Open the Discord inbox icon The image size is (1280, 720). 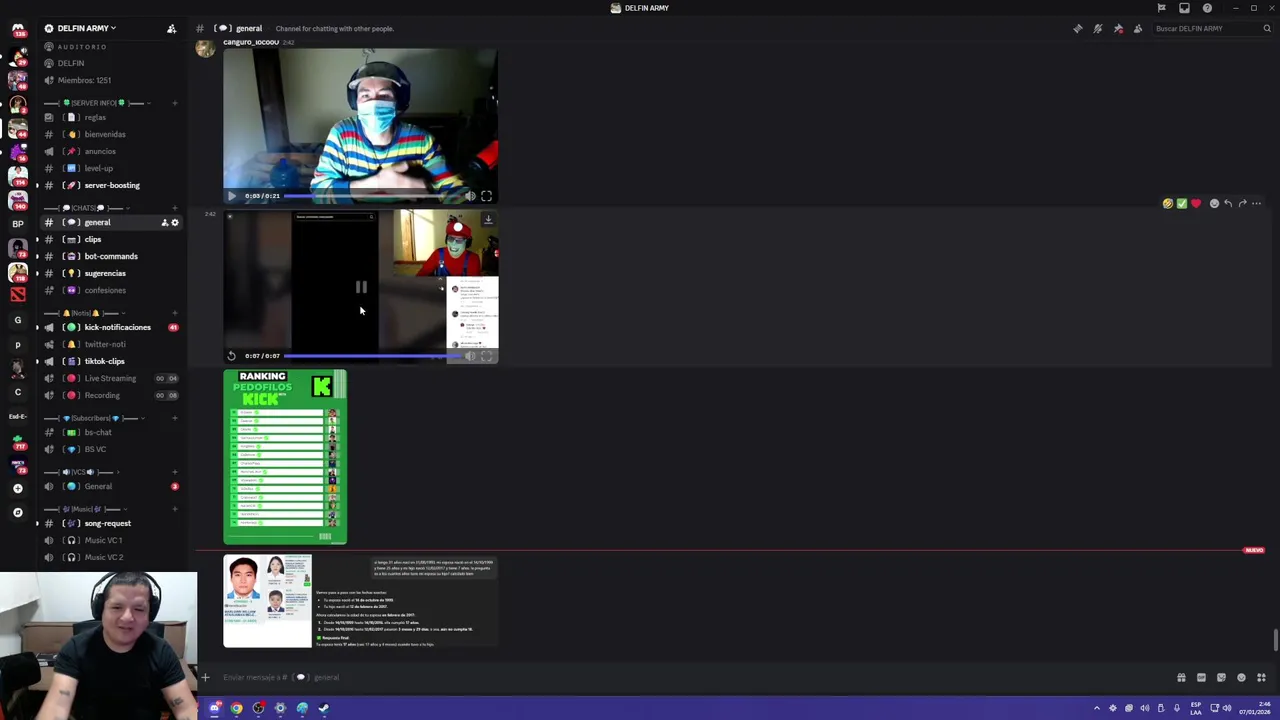[1184, 8]
